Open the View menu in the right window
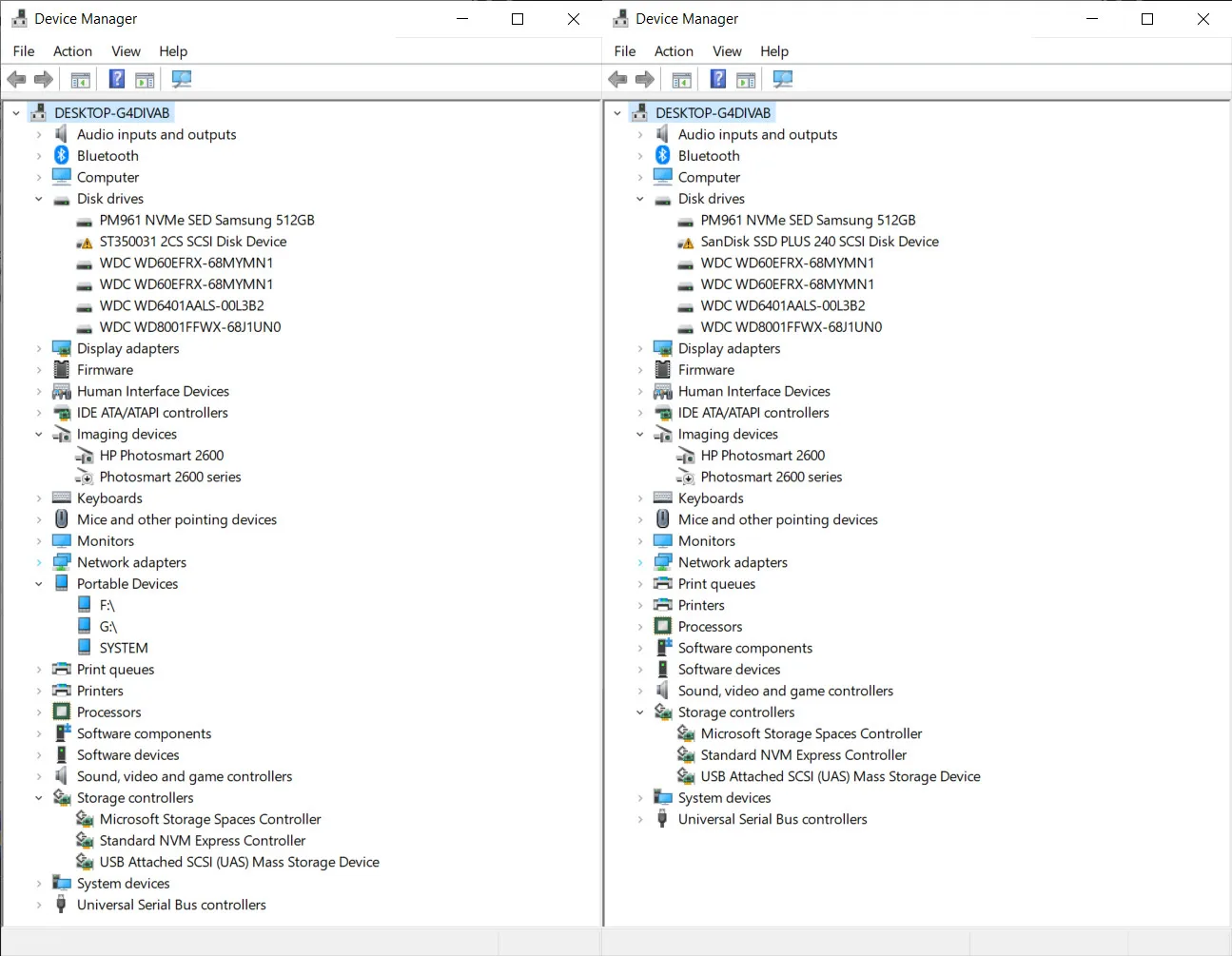The image size is (1232, 956). (727, 51)
